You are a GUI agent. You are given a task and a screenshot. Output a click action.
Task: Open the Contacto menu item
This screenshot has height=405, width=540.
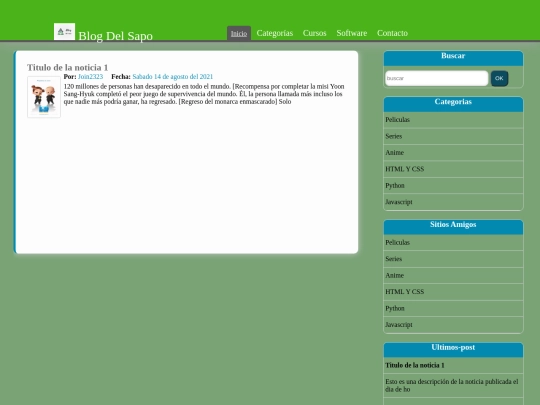pos(392,33)
